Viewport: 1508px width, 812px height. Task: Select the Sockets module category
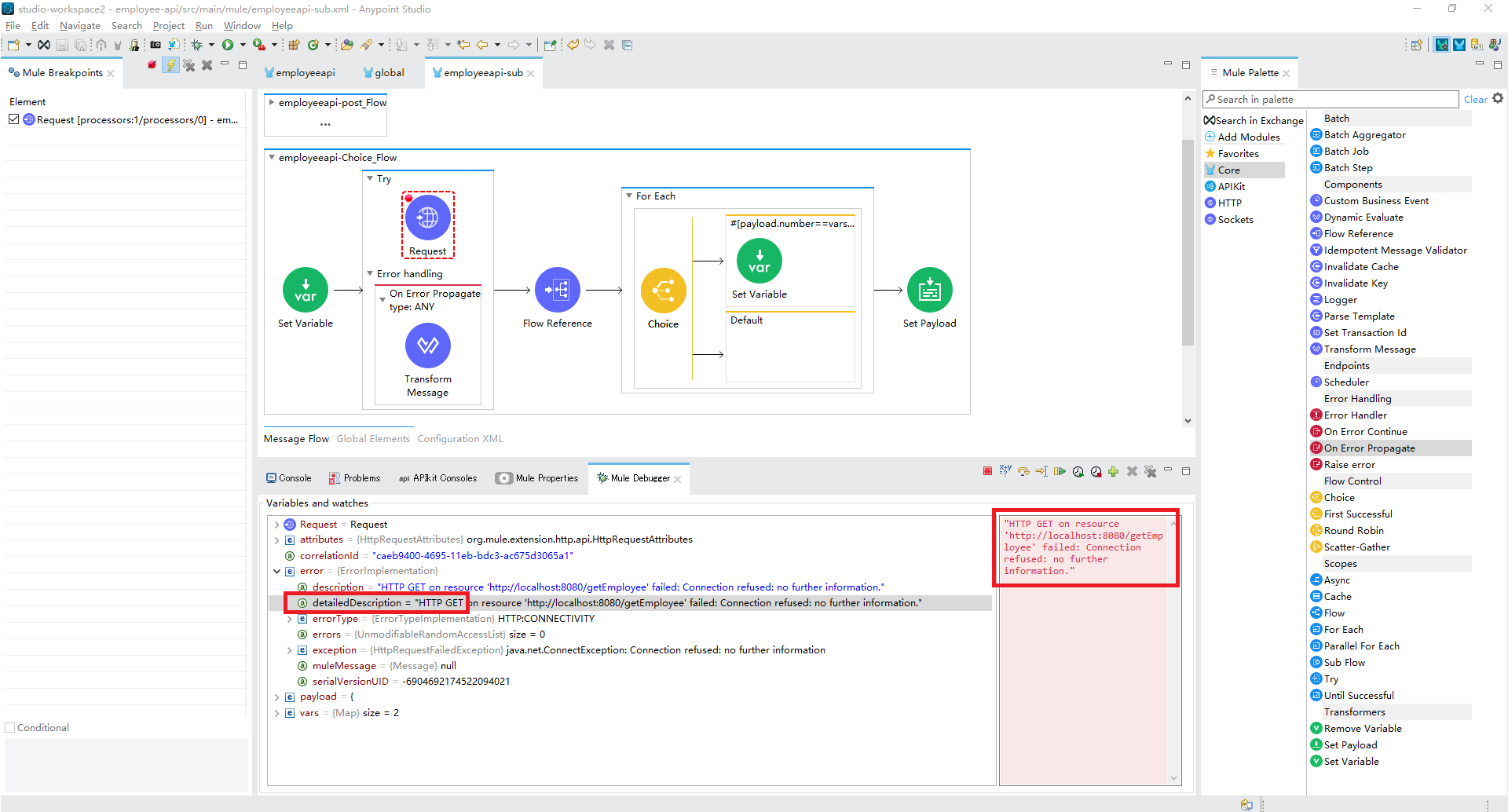(x=1229, y=220)
